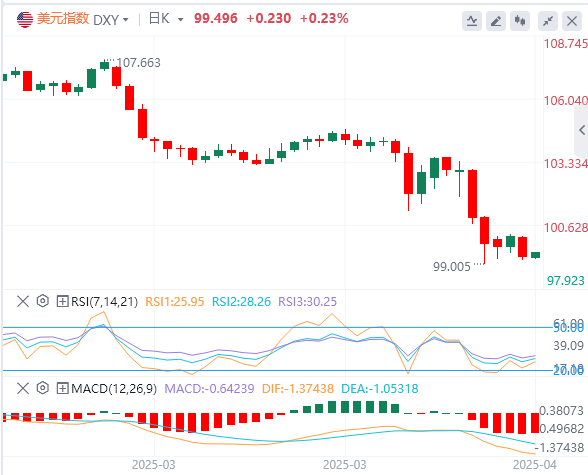Click the 107.663 high price marker

[x=138, y=63]
